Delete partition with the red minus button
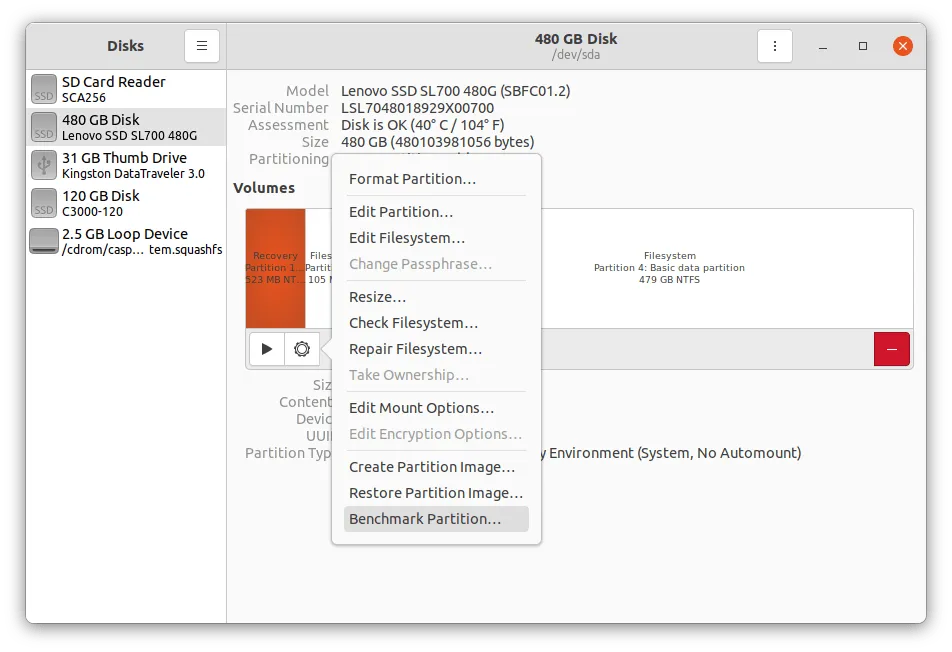This screenshot has height=652, width=952. 891,349
